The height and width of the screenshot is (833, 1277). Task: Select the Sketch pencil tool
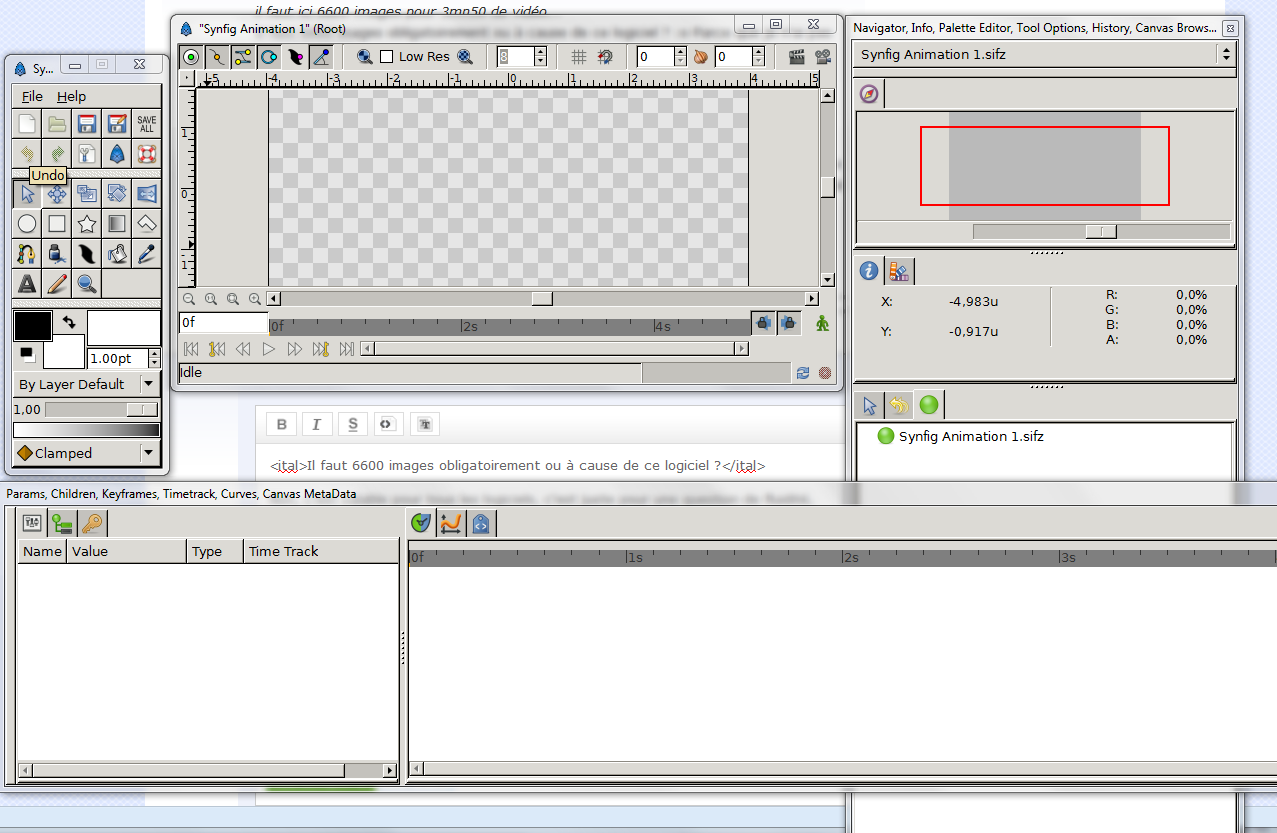coord(57,284)
